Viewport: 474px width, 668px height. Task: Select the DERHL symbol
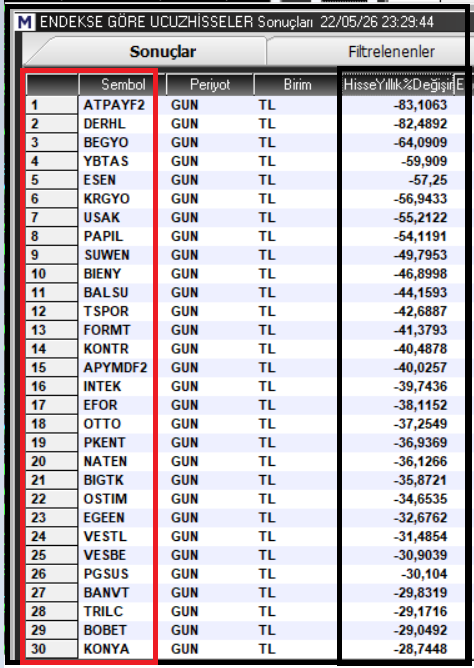105,124
